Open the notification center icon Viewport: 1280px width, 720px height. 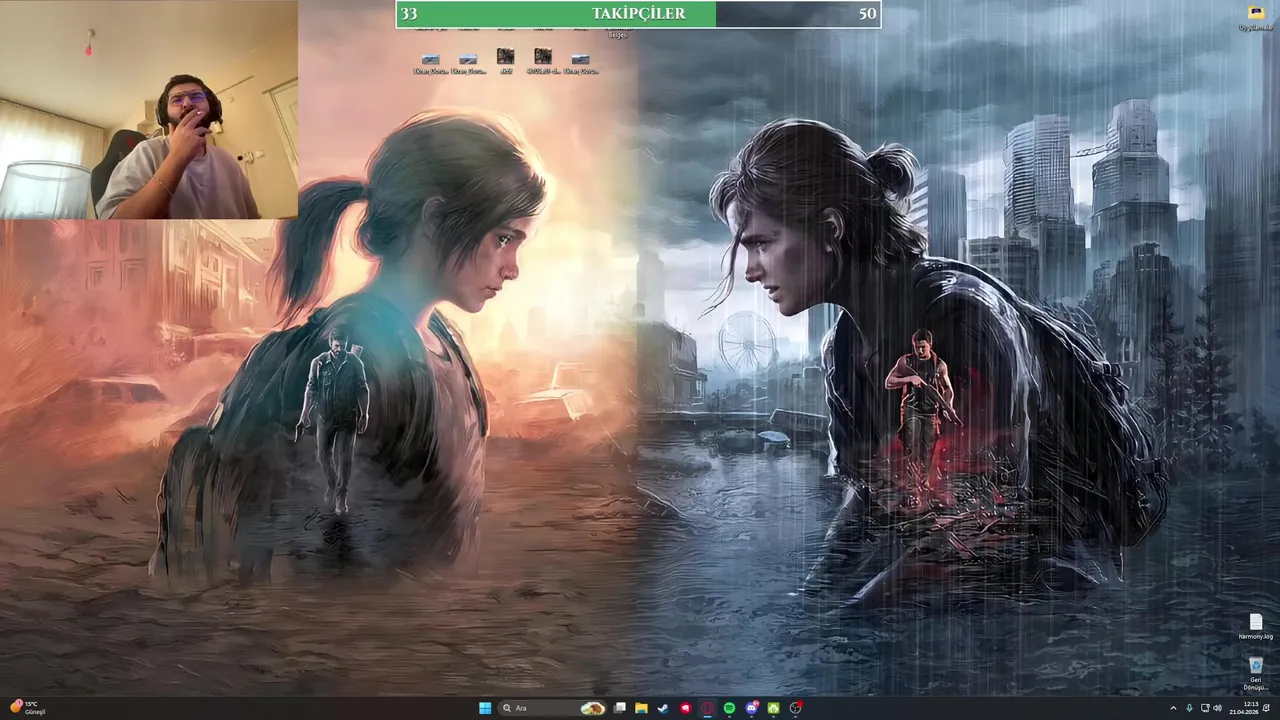(1267, 708)
